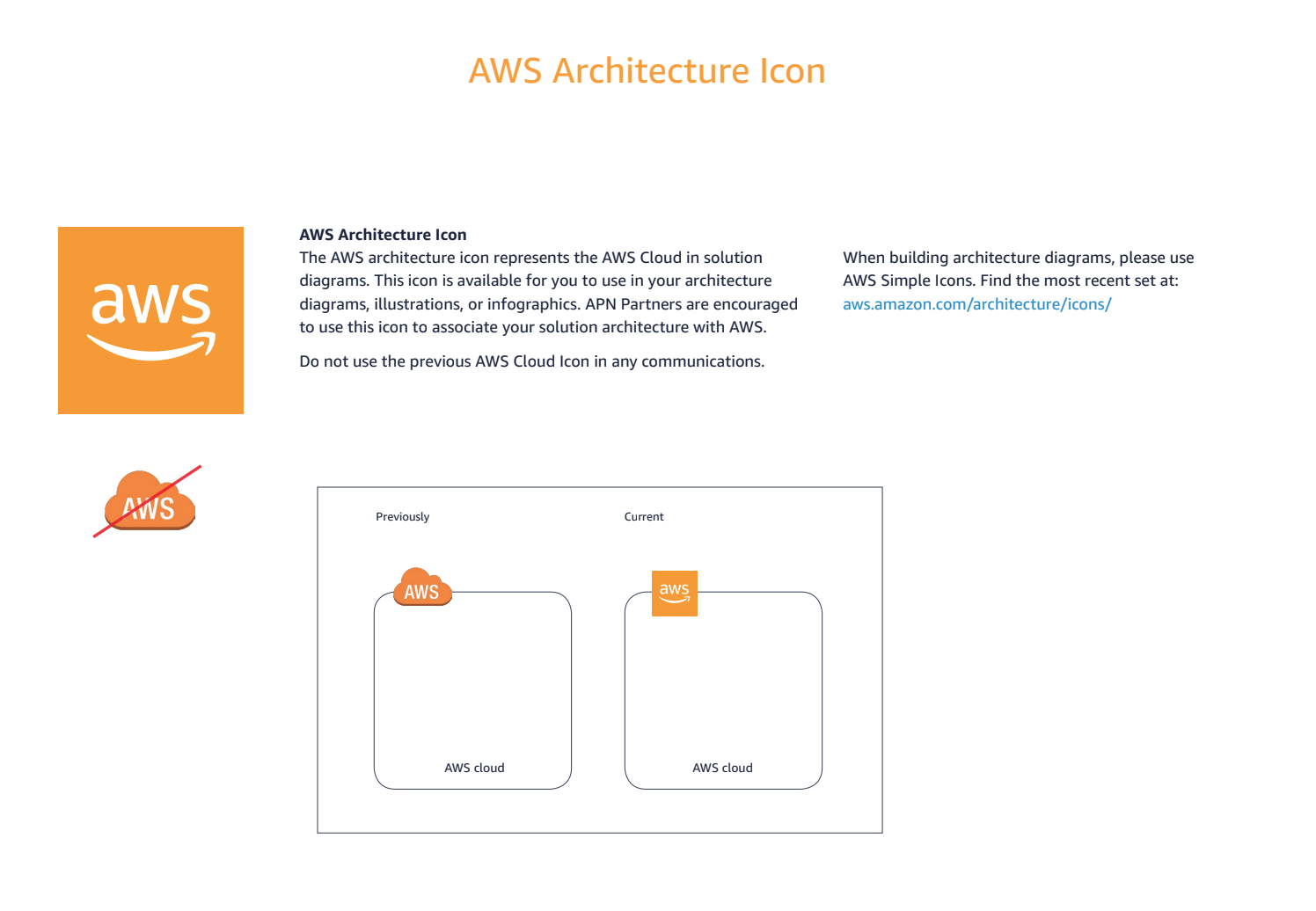Select the Current label
The height and width of the screenshot is (911, 1316).
pos(644,516)
